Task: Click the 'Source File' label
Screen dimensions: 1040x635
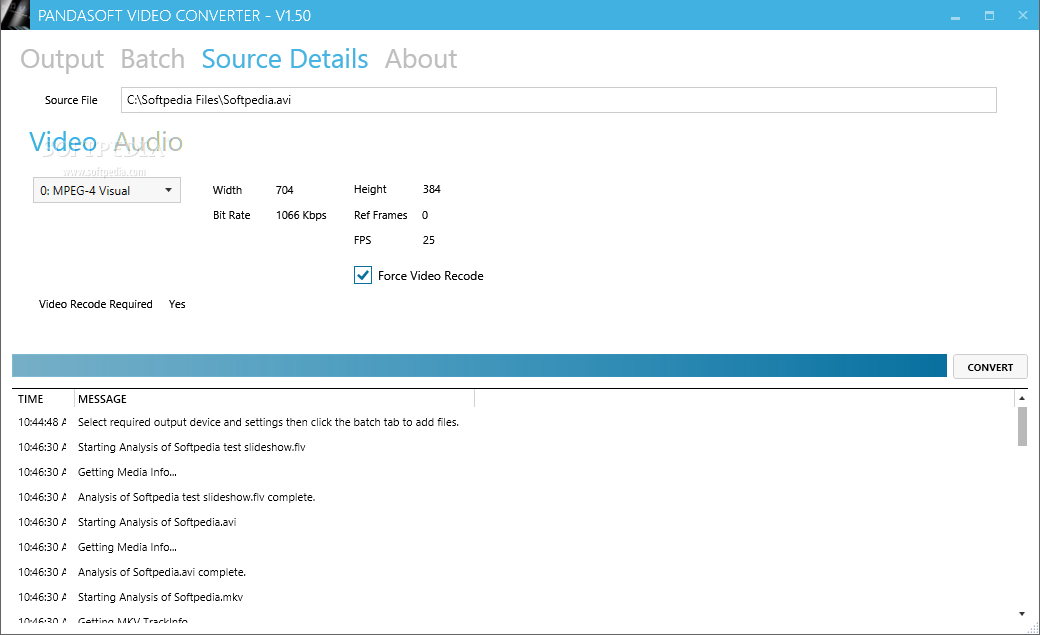Action: pyautogui.click(x=71, y=100)
